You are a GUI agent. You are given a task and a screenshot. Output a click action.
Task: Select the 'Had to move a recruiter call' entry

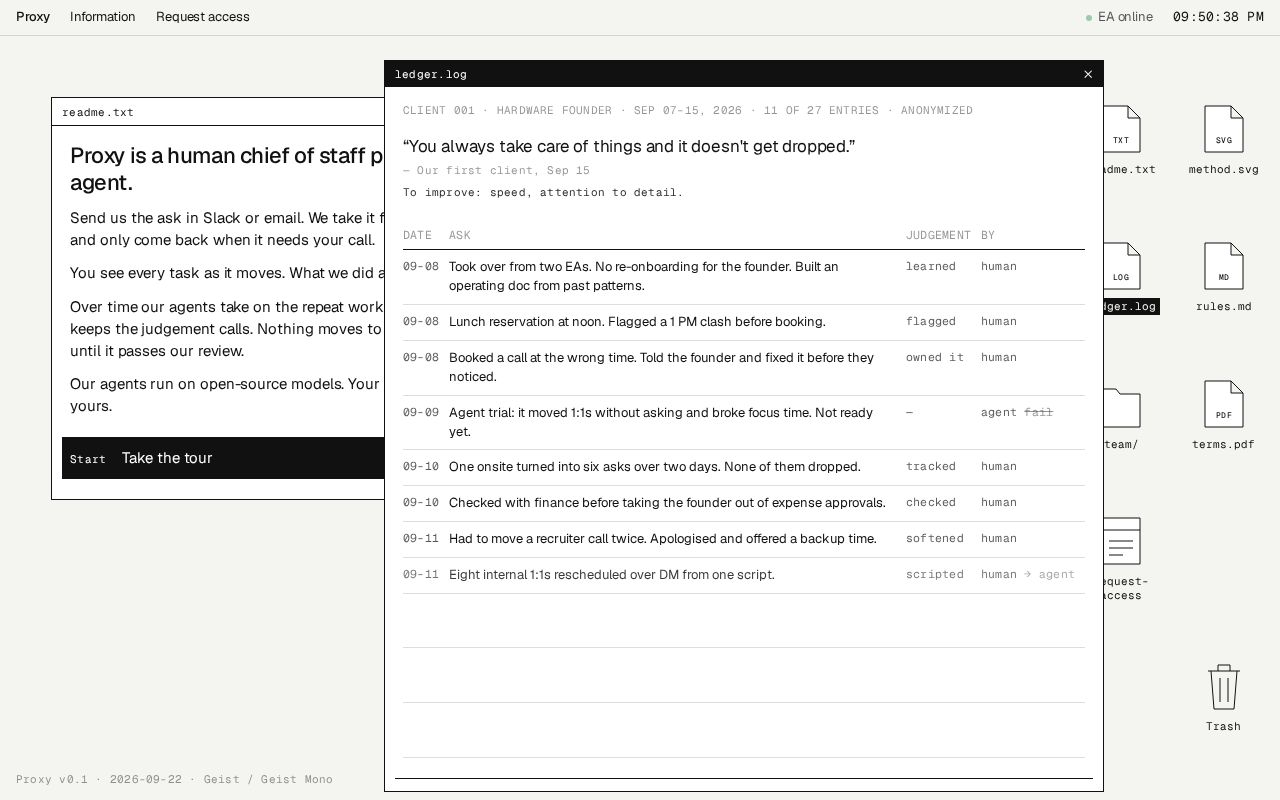pos(744,540)
